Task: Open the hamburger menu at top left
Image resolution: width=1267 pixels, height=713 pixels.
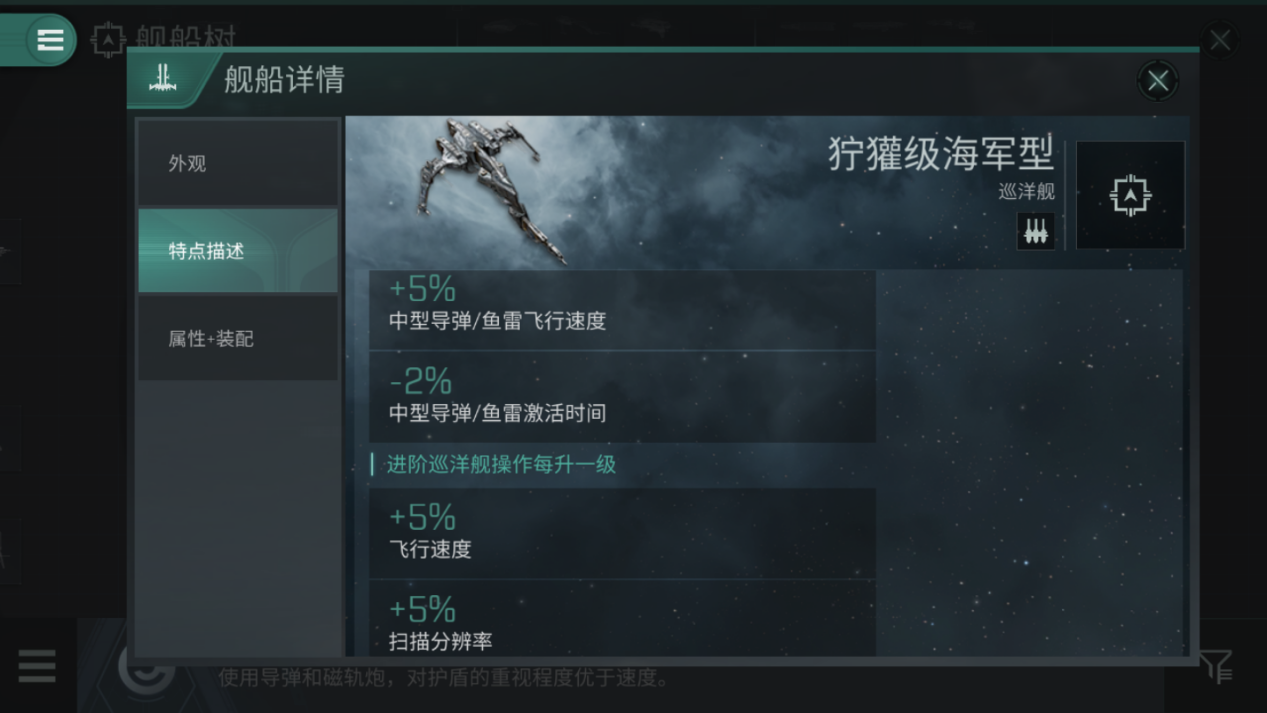Action: click(x=50, y=40)
